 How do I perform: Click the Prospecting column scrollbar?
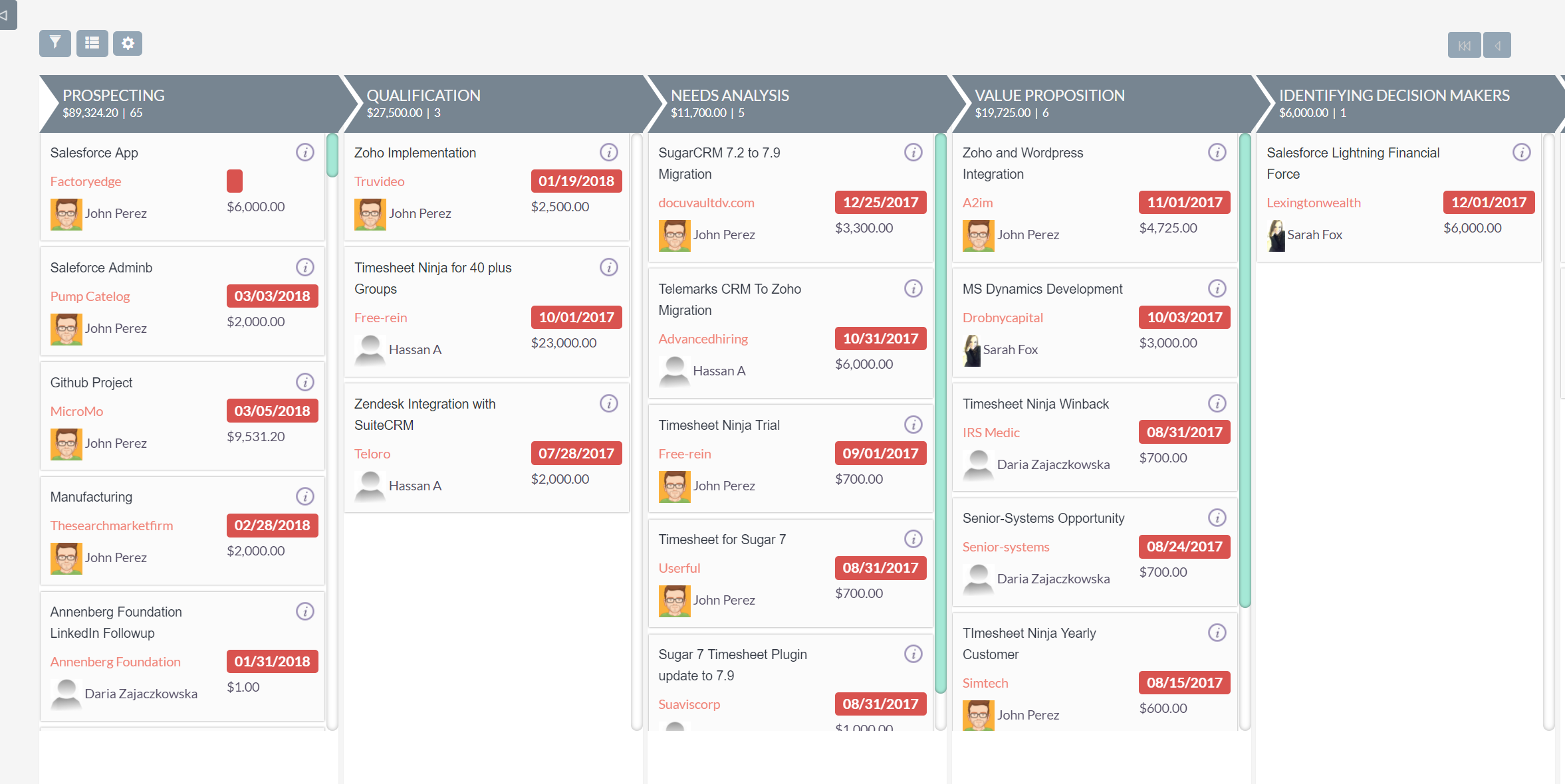tap(332, 155)
